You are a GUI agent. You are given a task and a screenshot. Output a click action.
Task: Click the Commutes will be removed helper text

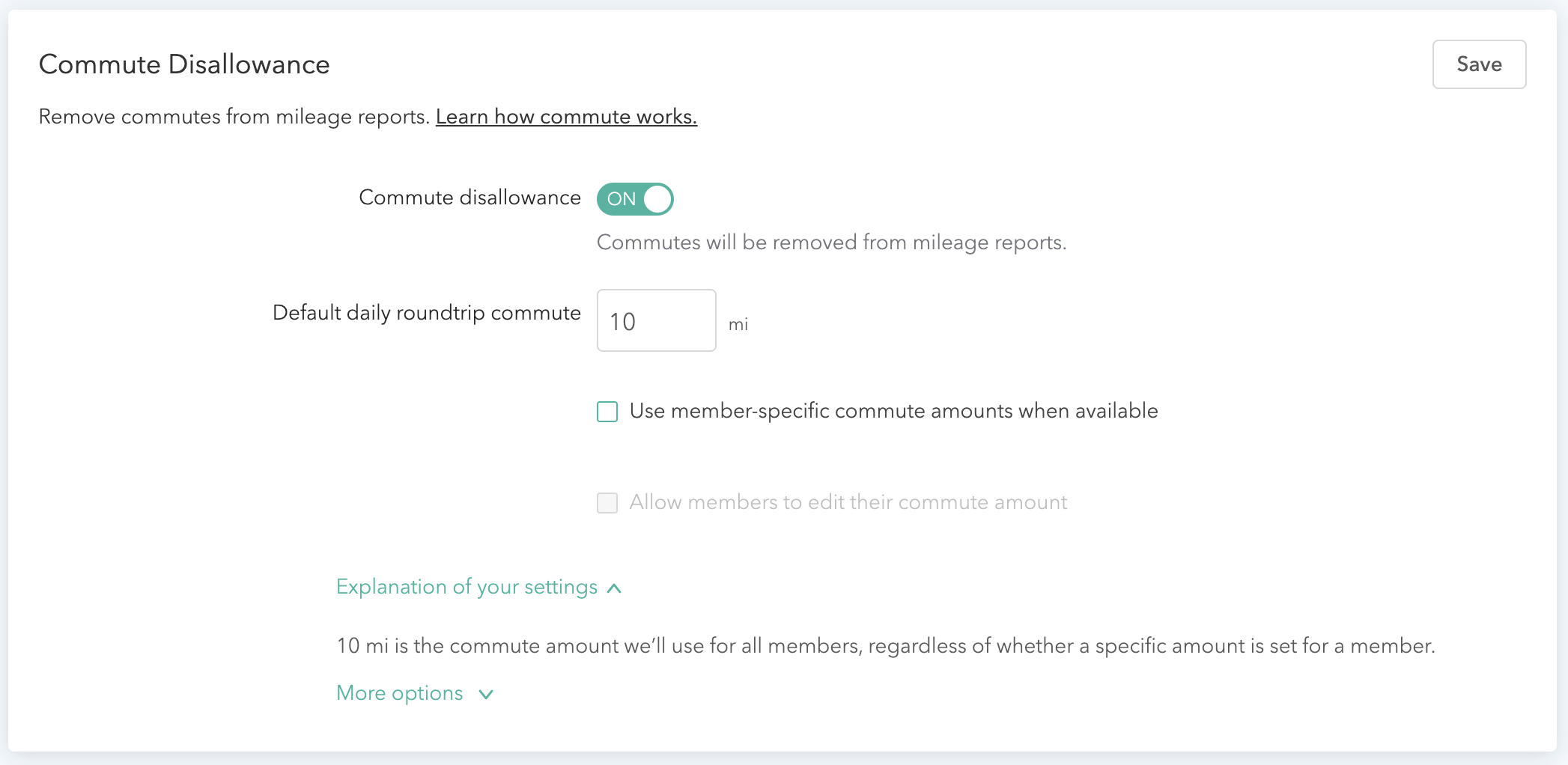(831, 243)
